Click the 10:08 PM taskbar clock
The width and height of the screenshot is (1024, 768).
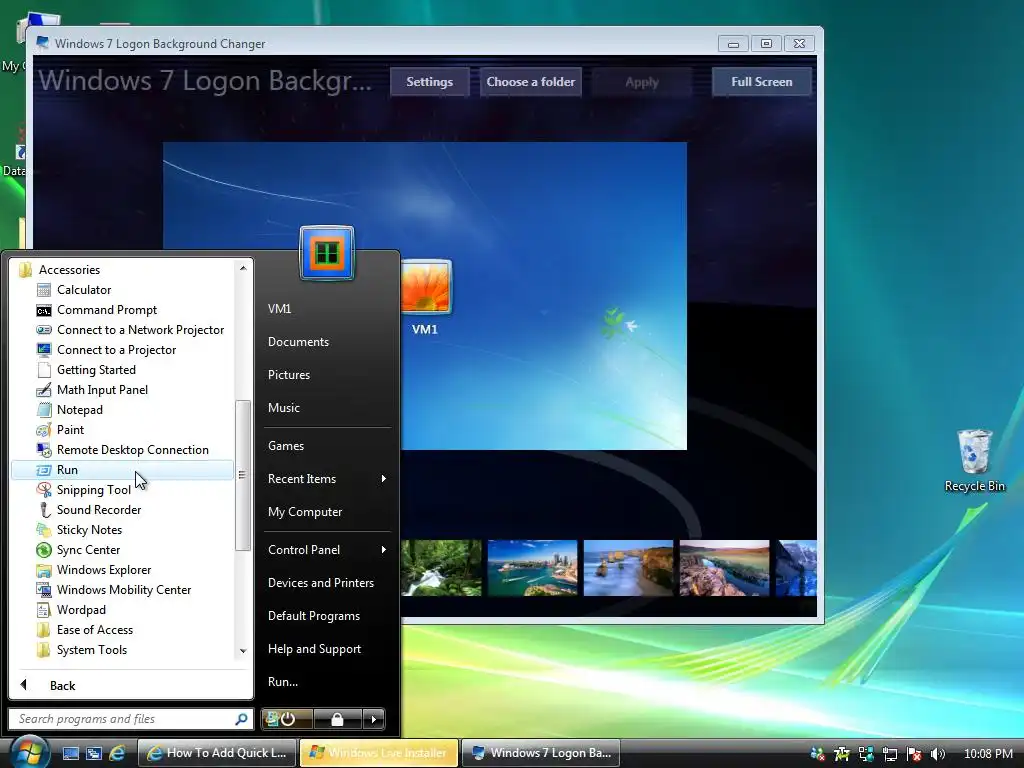[988, 754]
